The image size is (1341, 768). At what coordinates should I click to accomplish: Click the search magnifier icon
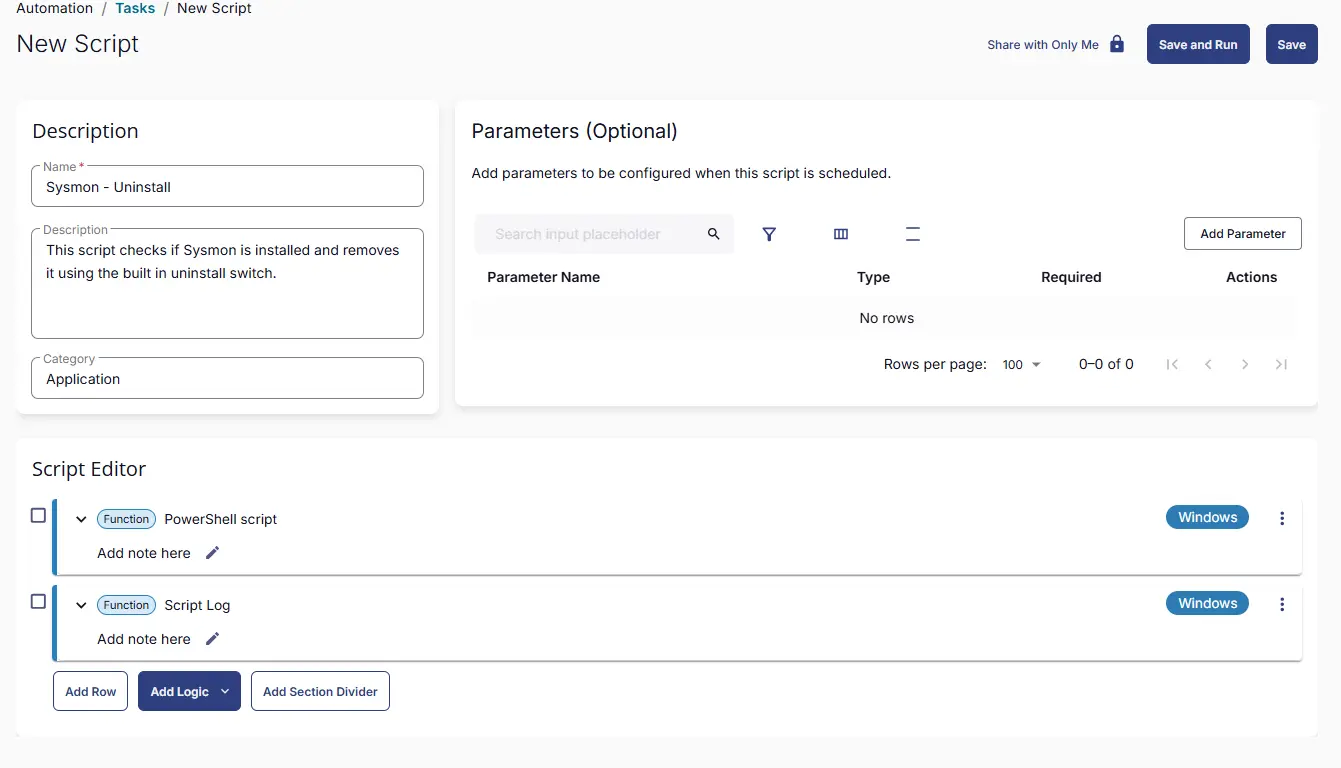pos(714,234)
